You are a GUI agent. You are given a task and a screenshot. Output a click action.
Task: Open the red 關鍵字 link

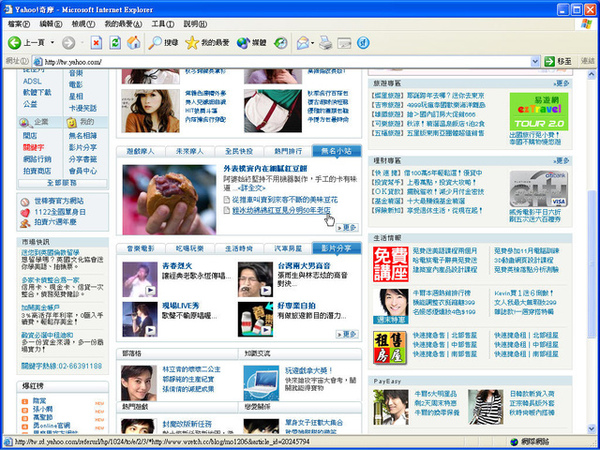pos(33,148)
